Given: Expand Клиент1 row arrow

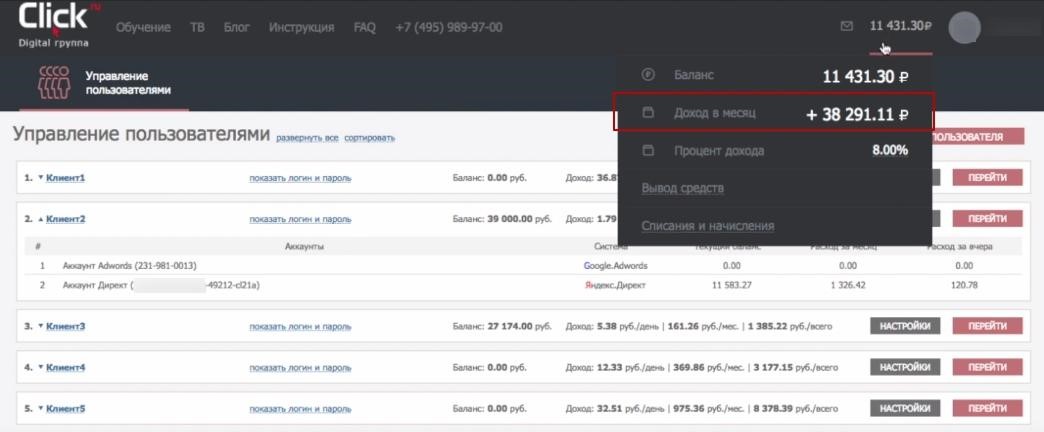Looking at the screenshot, I should tap(41, 178).
